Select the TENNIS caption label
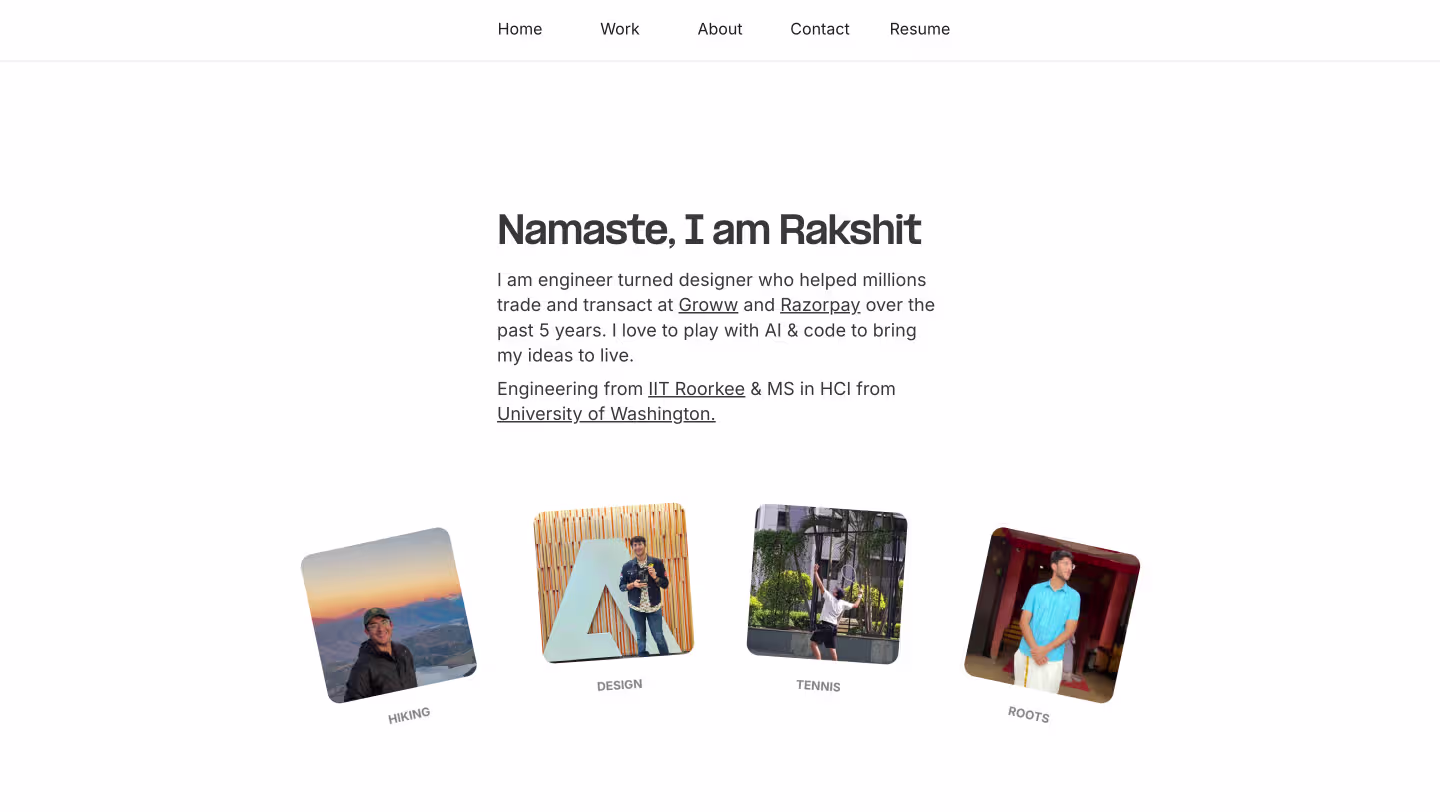Screen dimensions: 1440x812 (818, 686)
